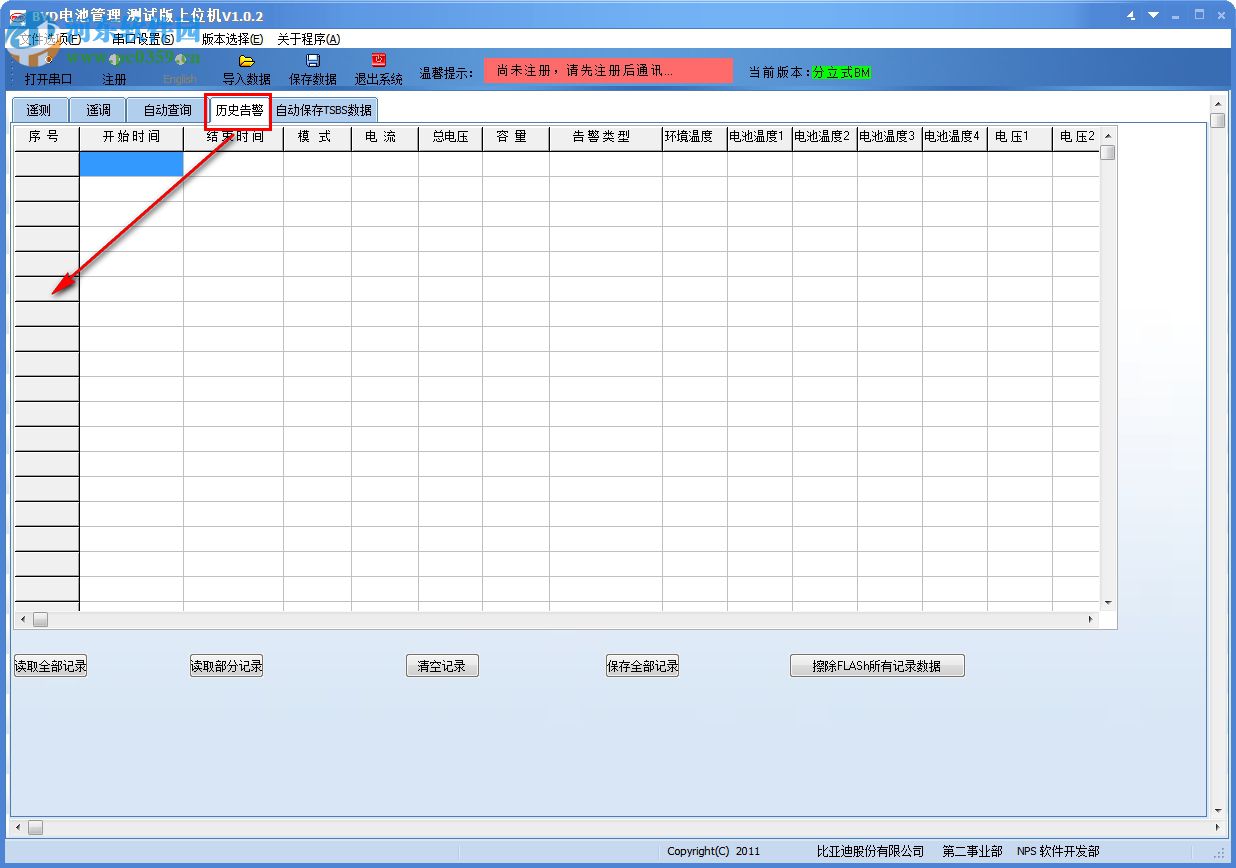Open the 串口设置(S) menu

(x=143, y=39)
